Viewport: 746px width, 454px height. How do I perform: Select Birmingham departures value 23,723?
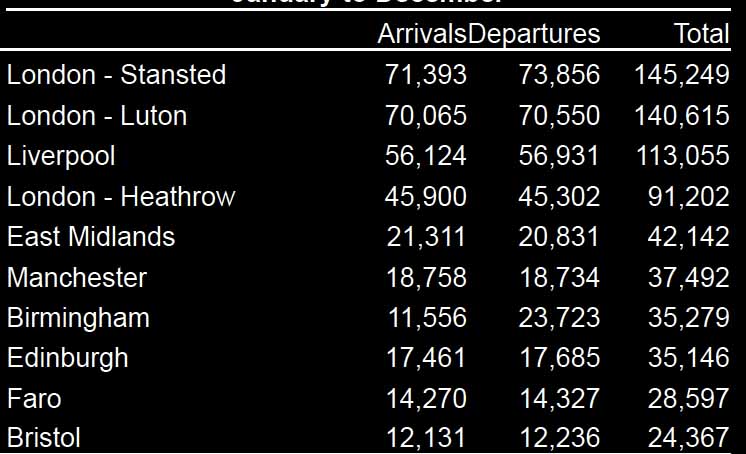[559, 318]
